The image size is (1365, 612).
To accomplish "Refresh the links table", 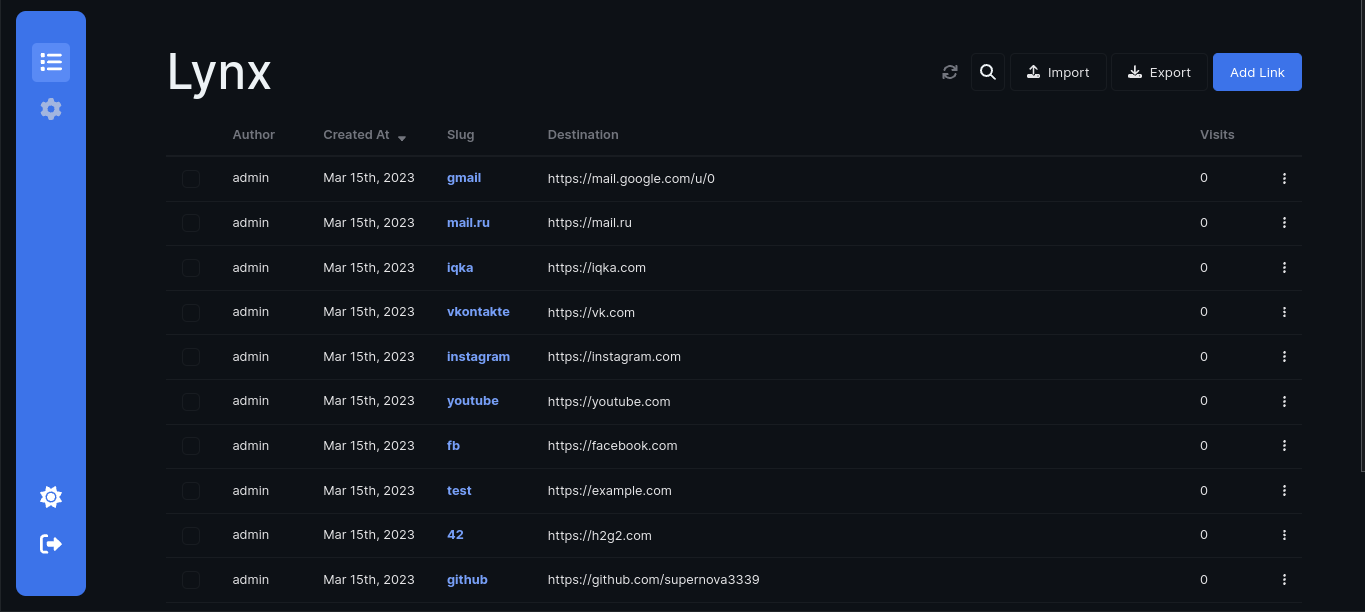I will (949, 72).
